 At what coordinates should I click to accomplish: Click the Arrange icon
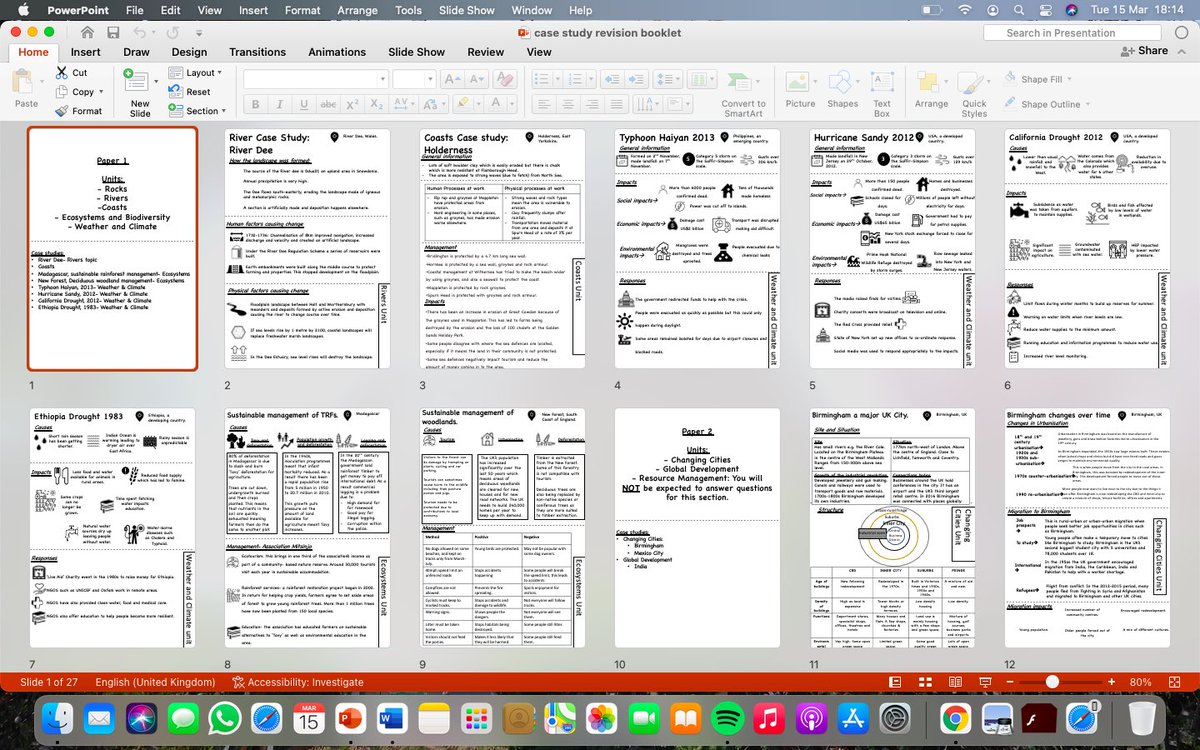930,81
